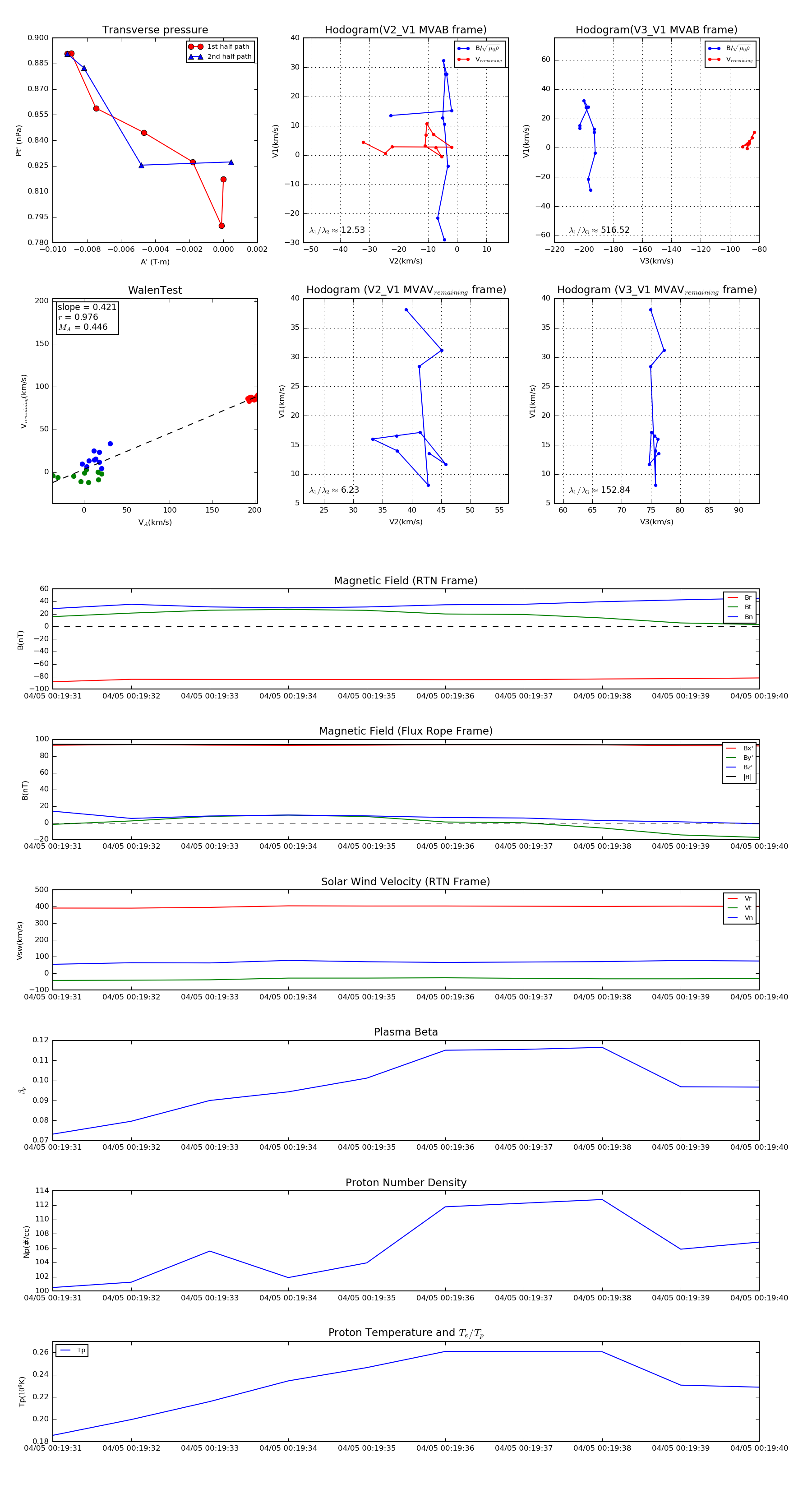Image resolution: width=812 pixels, height=1489 pixels.
Task: Select the "Vt" legend entry
Action: tap(740, 908)
